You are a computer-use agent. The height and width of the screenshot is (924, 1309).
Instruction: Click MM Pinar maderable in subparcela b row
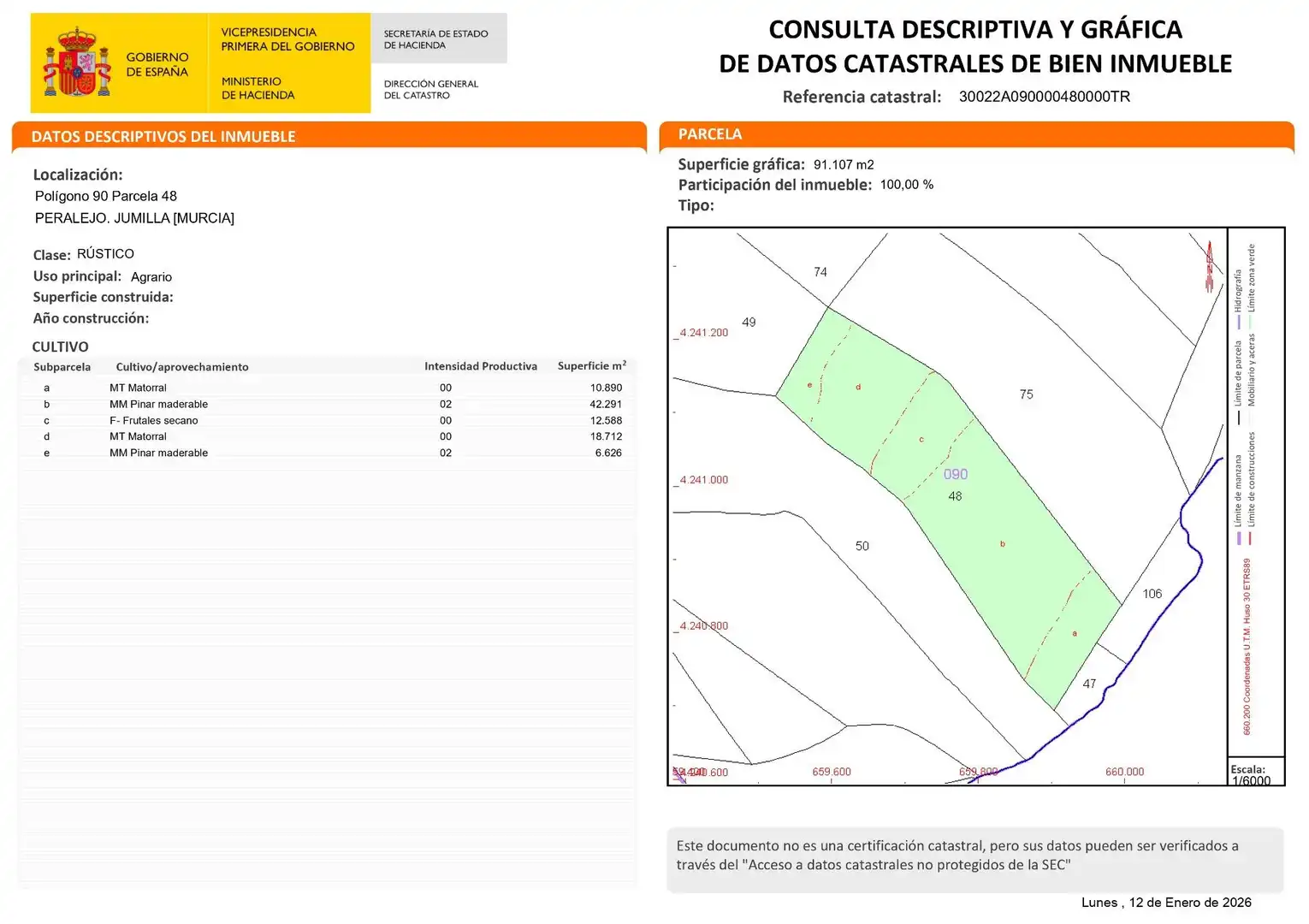tap(158, 404)
